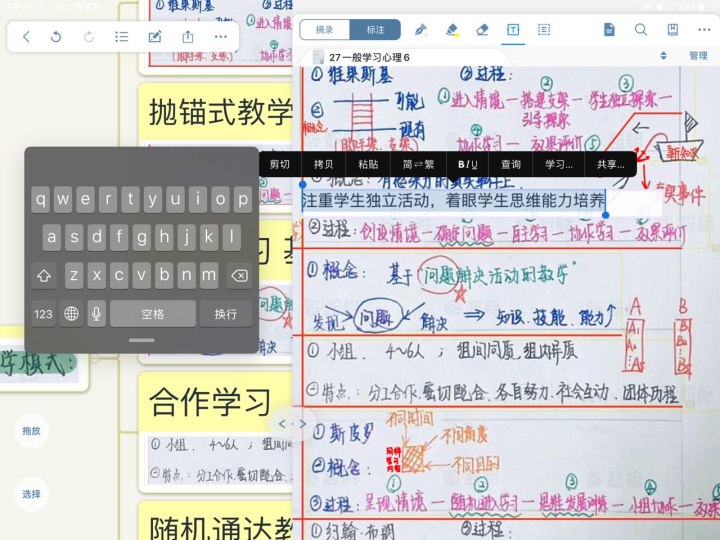Screen dimensions: 720x540
Task: Choose 剪切 in the context menu
Action: point(280,164)
